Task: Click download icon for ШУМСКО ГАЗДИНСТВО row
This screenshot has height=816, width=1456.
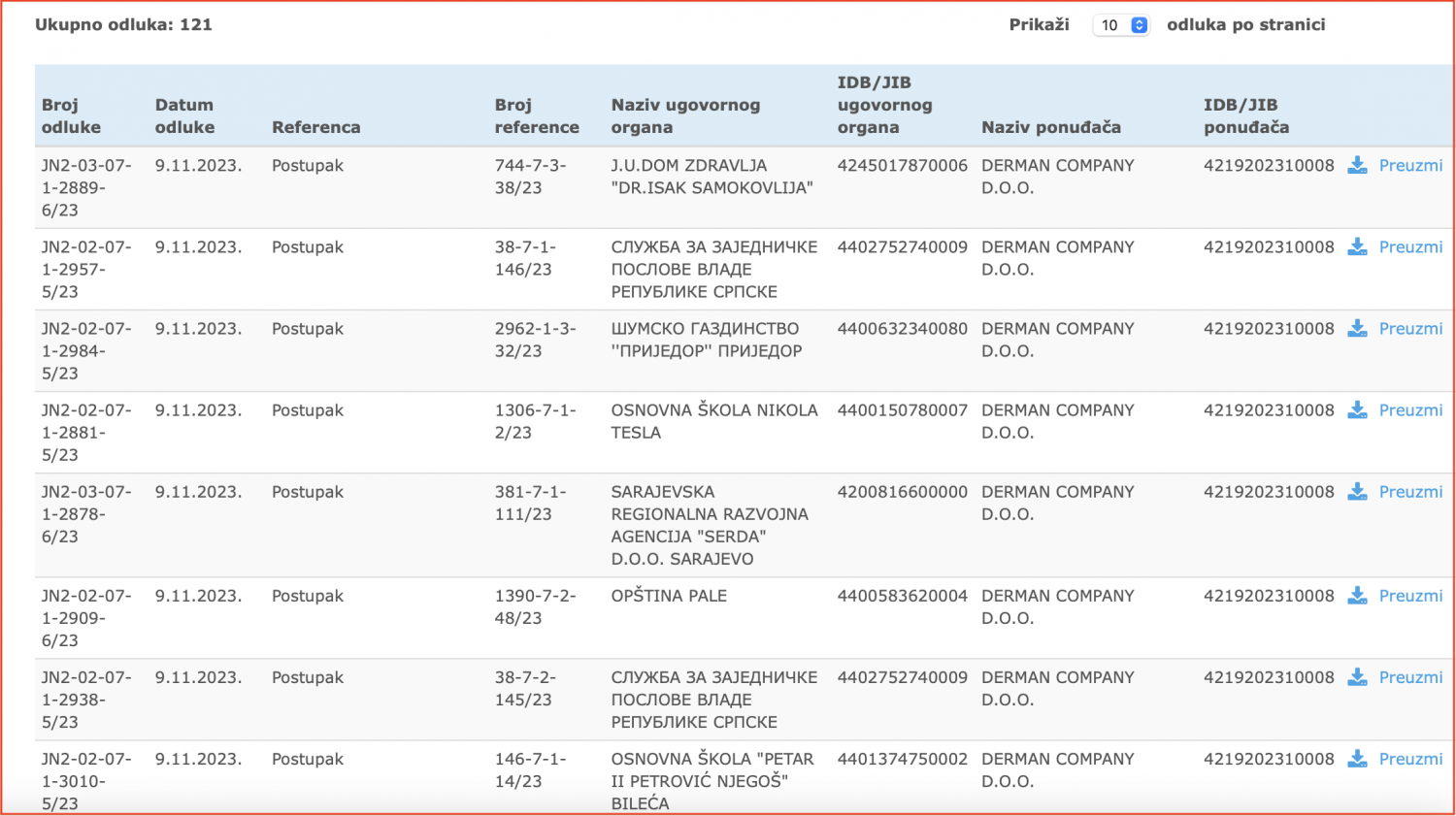Action: point(1357,329)
